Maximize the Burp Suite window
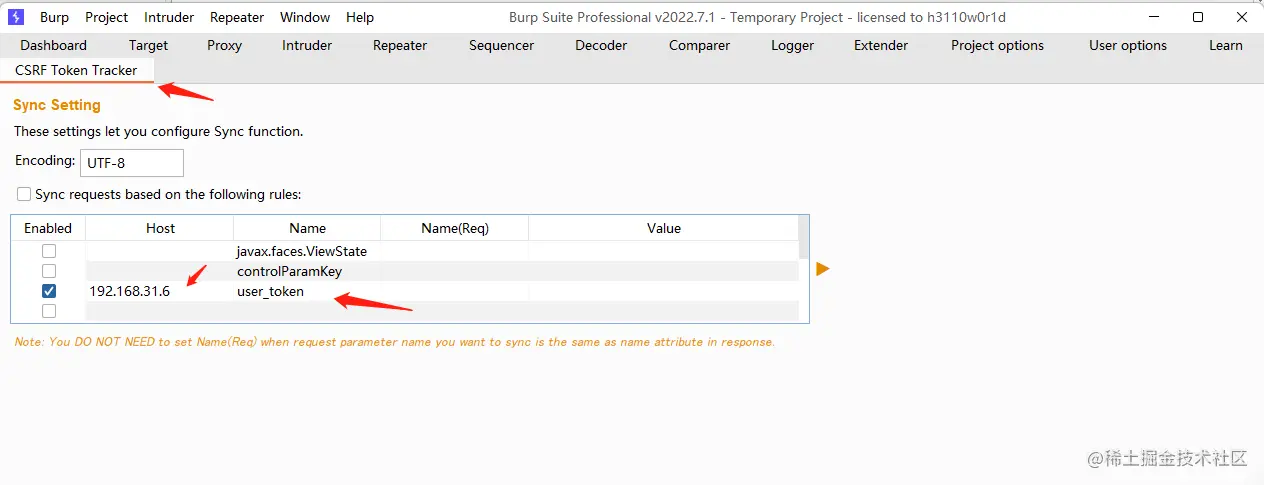Viewport: 1264px width, 485px height. point(1198,17)
